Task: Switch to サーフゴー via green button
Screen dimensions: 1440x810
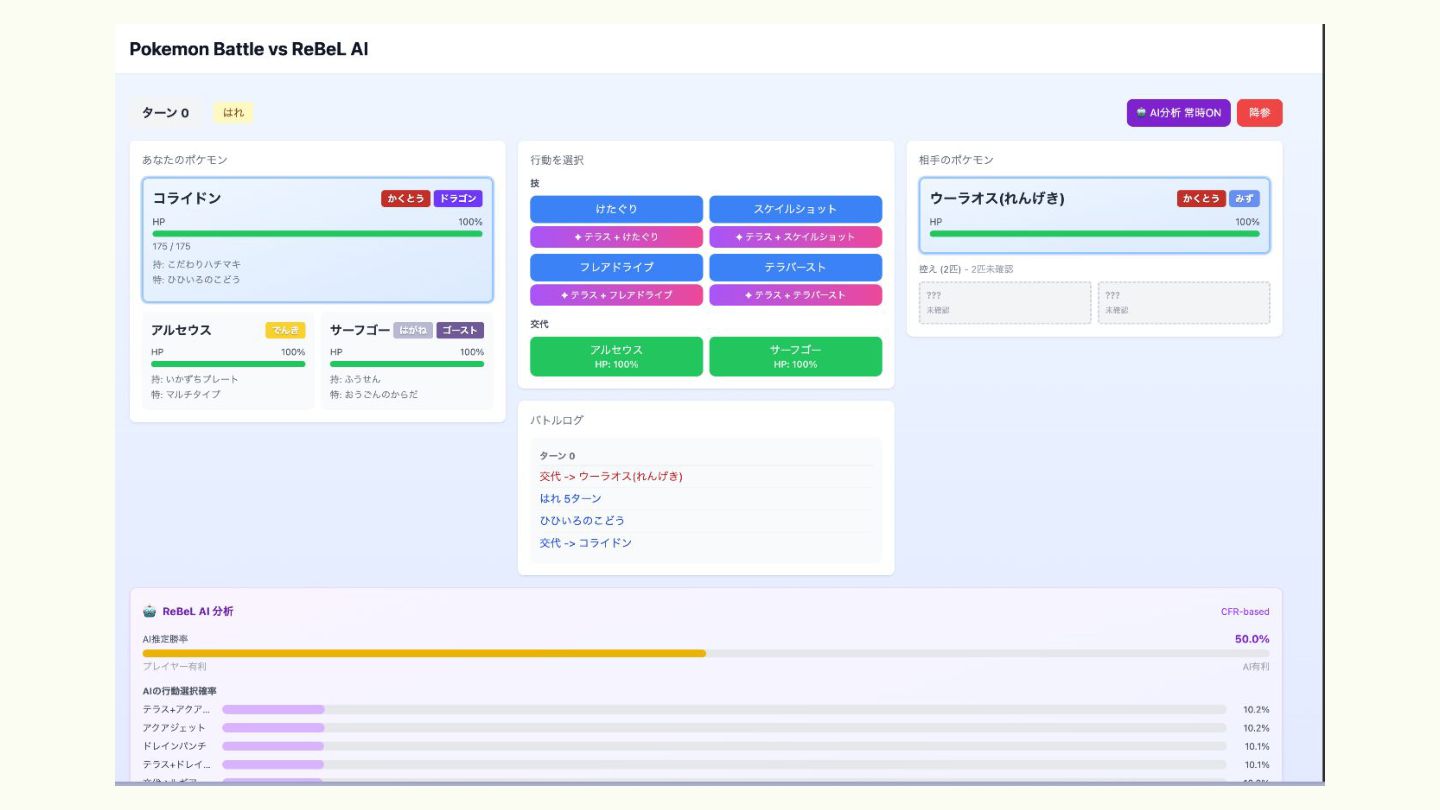Action: point(795,356)
